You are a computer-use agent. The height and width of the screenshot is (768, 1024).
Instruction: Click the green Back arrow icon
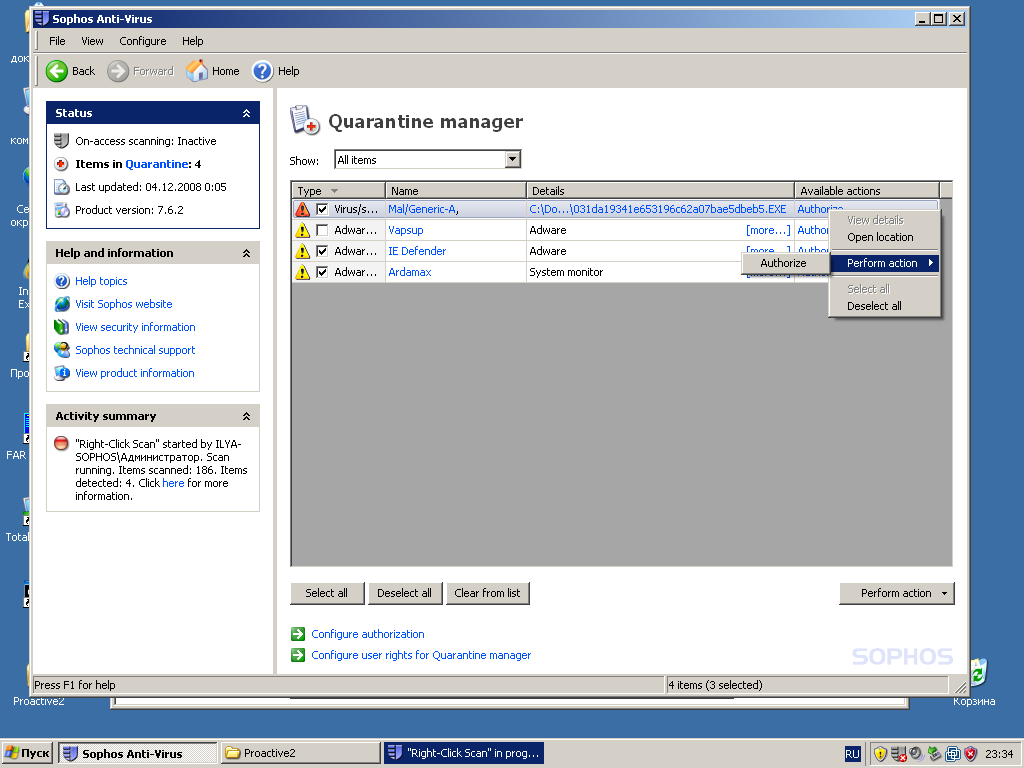click(x=57, y=71)
